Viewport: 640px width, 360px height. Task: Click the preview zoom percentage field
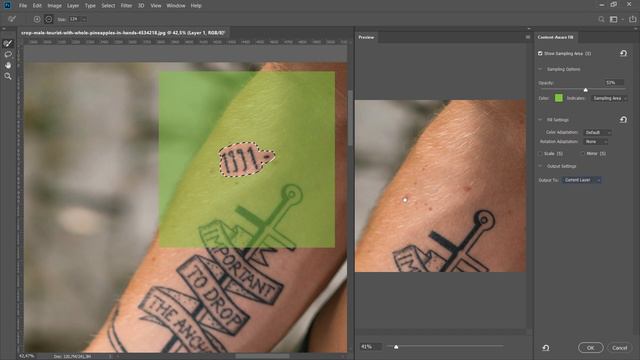coord(370,347)
